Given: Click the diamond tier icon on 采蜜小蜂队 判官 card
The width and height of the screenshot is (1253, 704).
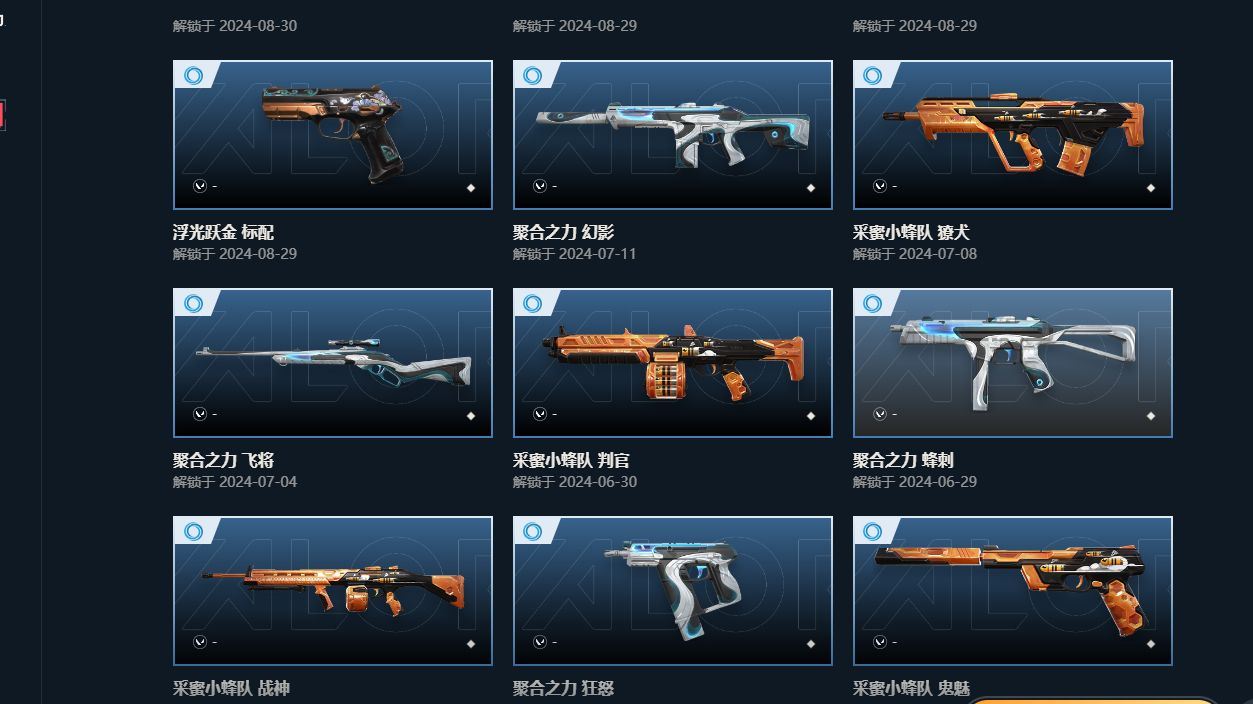Looking at the screenshot, I should (811, 416).
